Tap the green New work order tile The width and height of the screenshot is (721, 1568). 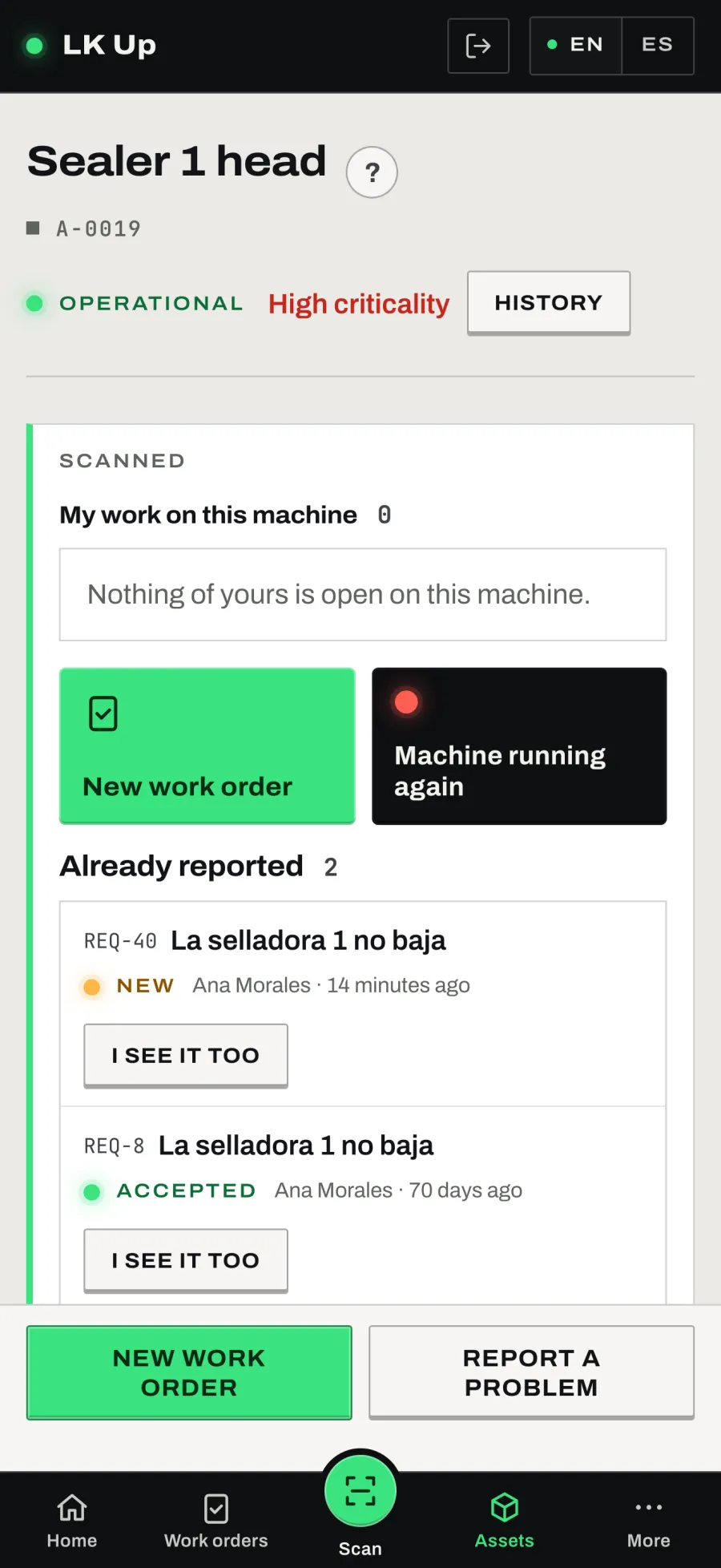pyautogui.click(x=207, y=746)
